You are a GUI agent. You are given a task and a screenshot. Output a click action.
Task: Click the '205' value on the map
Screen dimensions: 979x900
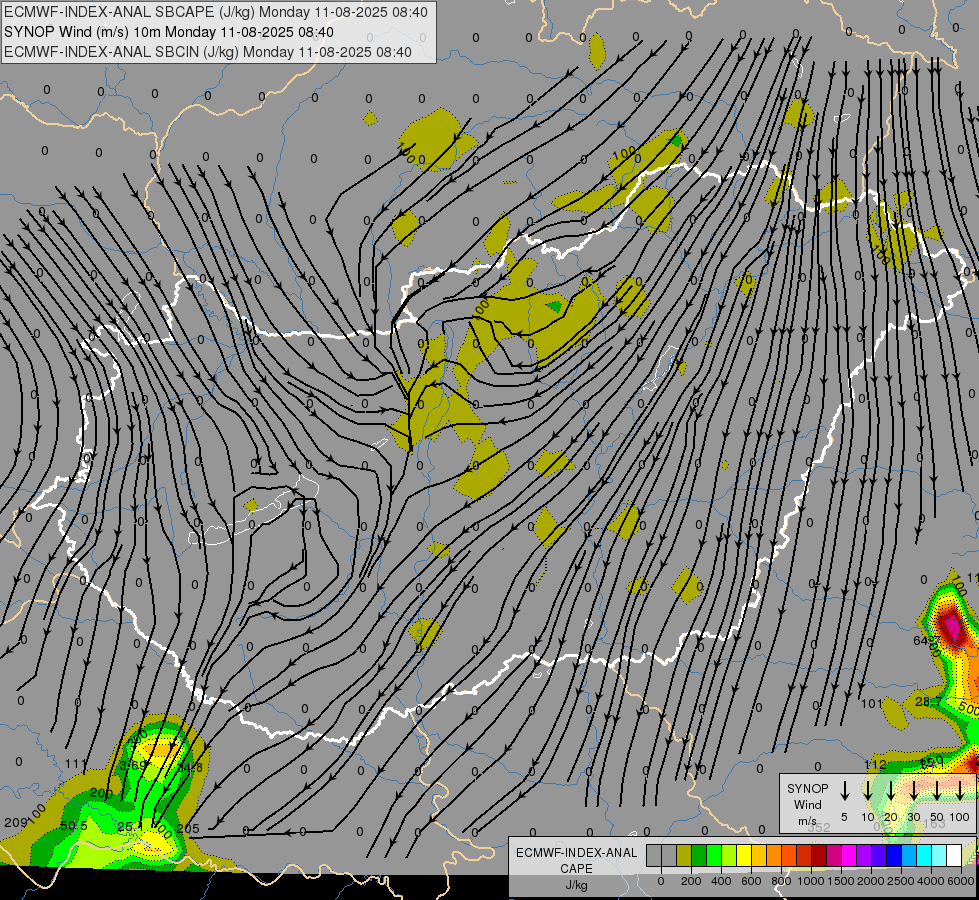click(188, 829)
